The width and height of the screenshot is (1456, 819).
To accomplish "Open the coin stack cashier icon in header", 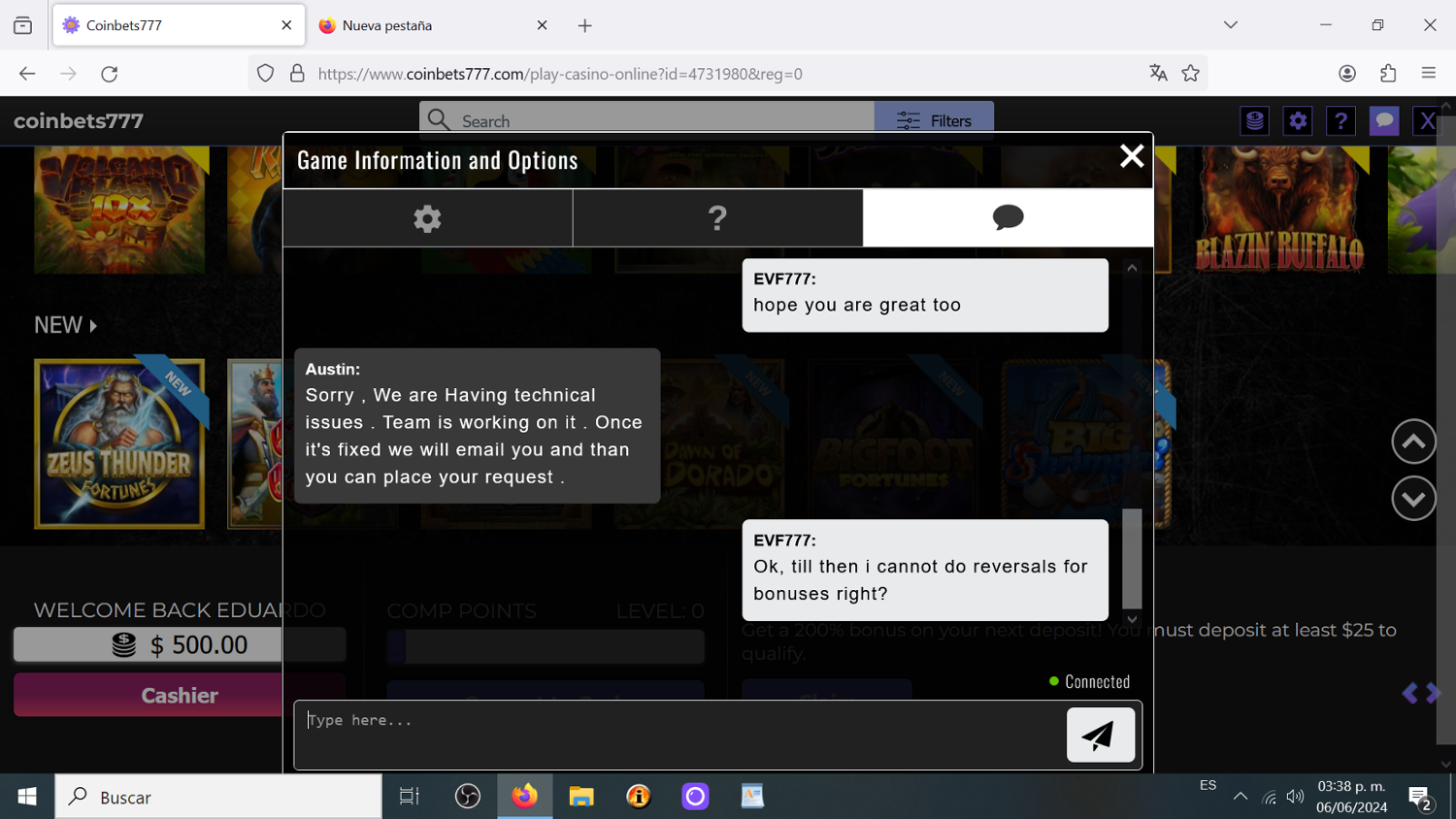I will pyautogui.click(x=1255, y=121).
